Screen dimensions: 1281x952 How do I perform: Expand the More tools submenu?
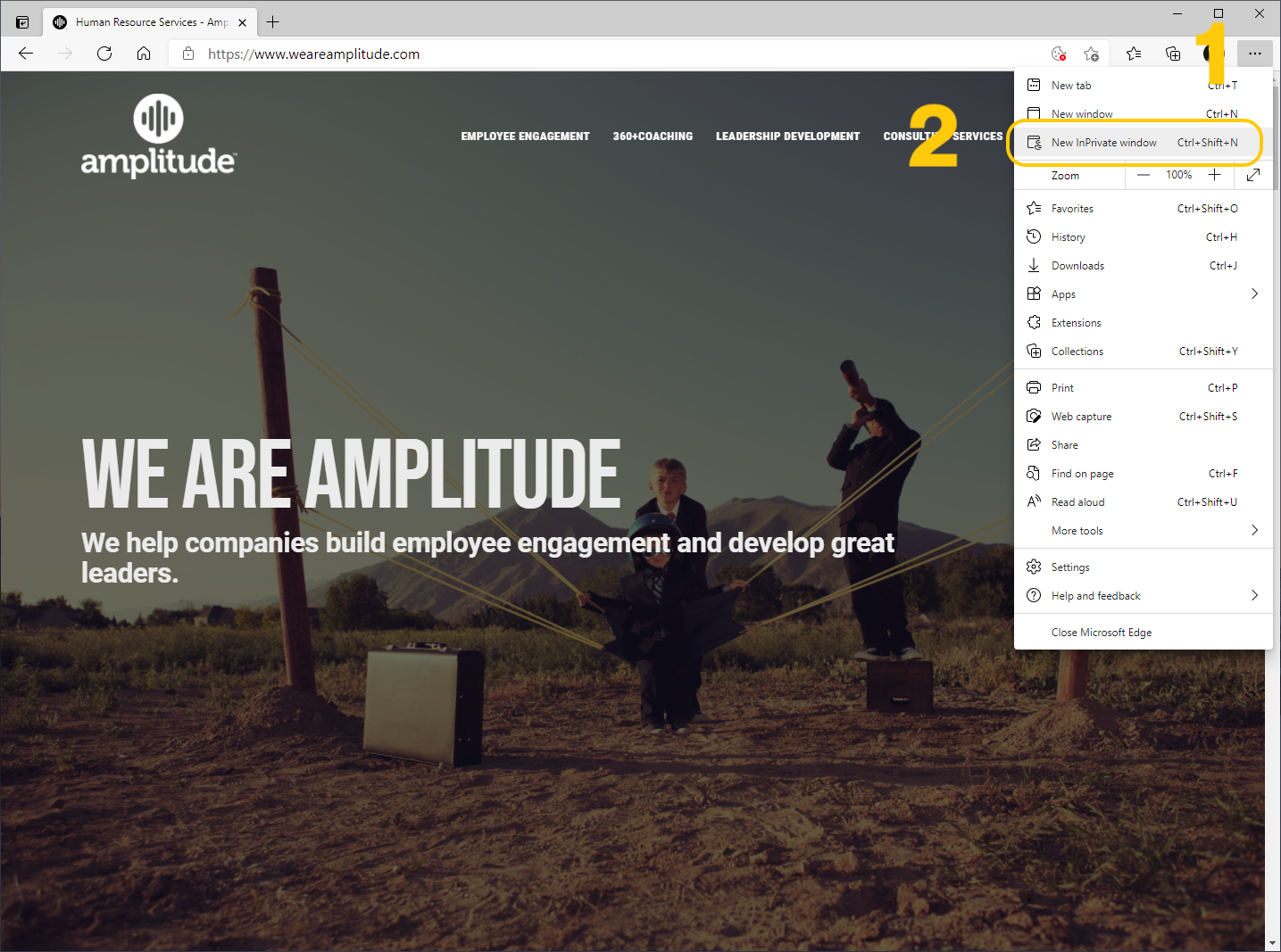pos(1143,530)
